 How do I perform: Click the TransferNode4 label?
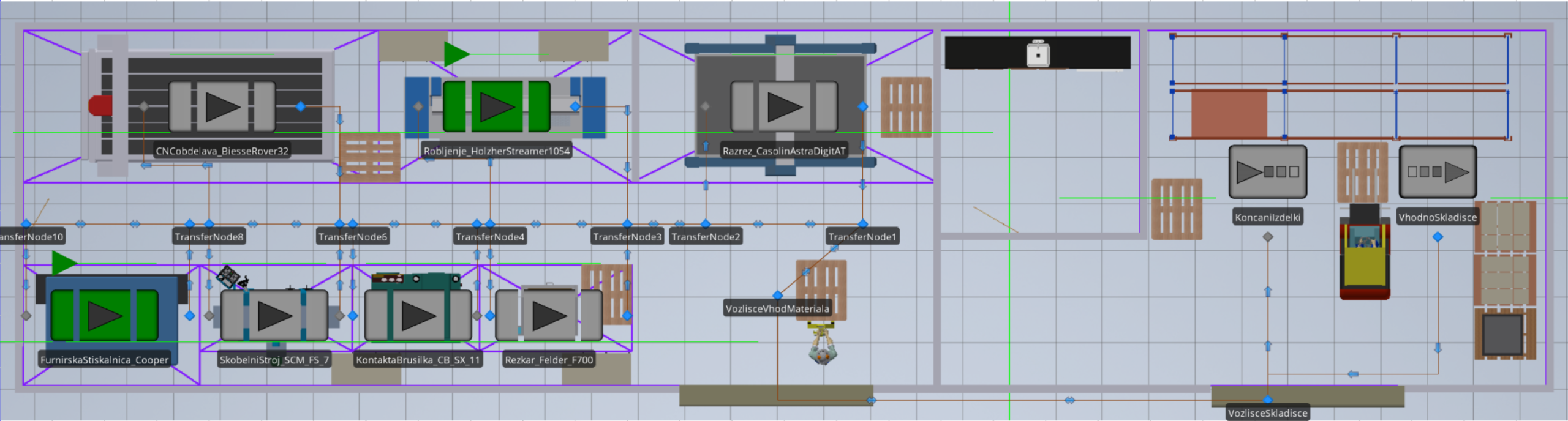pyautogui.click(x=490, y=237)
